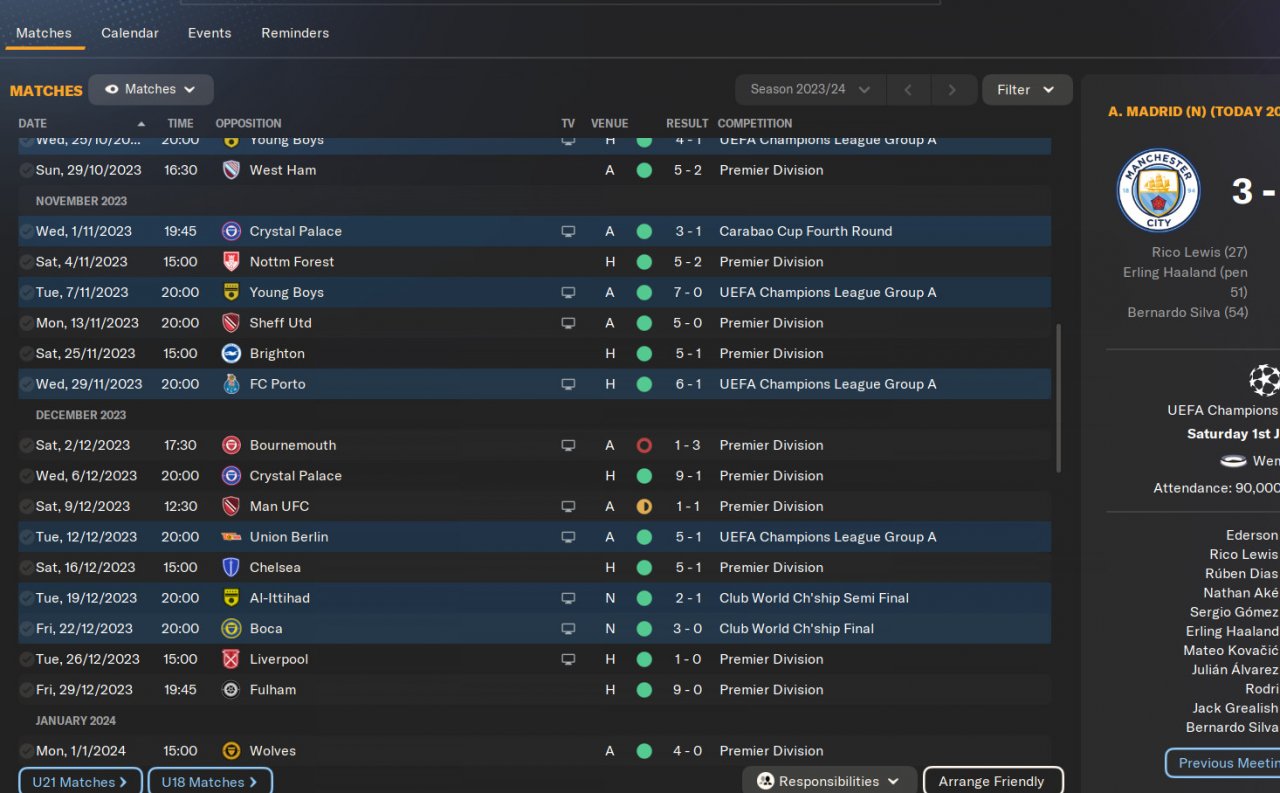Open the U21 Matches link
Screen dimensions: 1280x793
[x=80, y=781]
